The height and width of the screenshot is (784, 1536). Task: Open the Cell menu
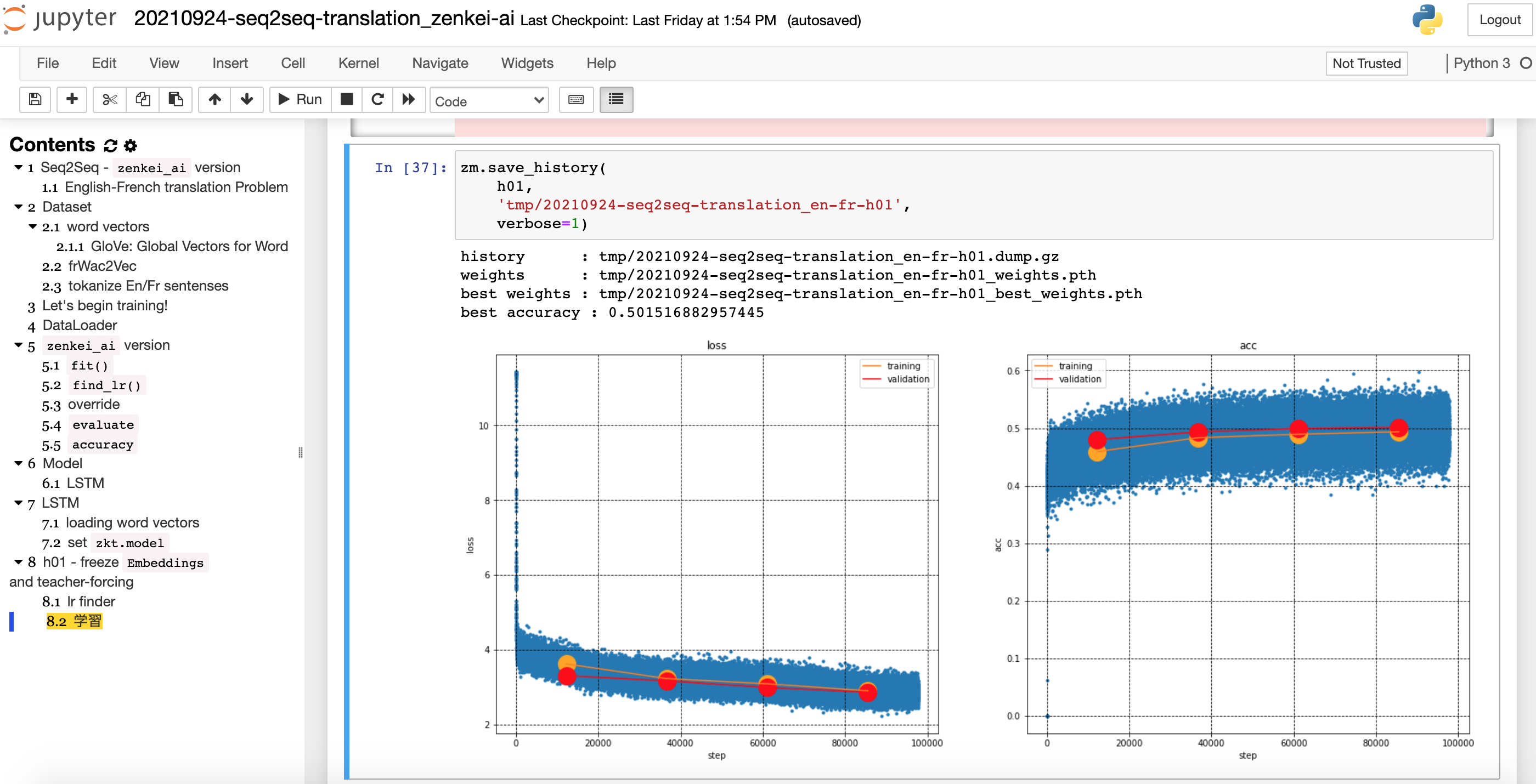pos(293,63)
